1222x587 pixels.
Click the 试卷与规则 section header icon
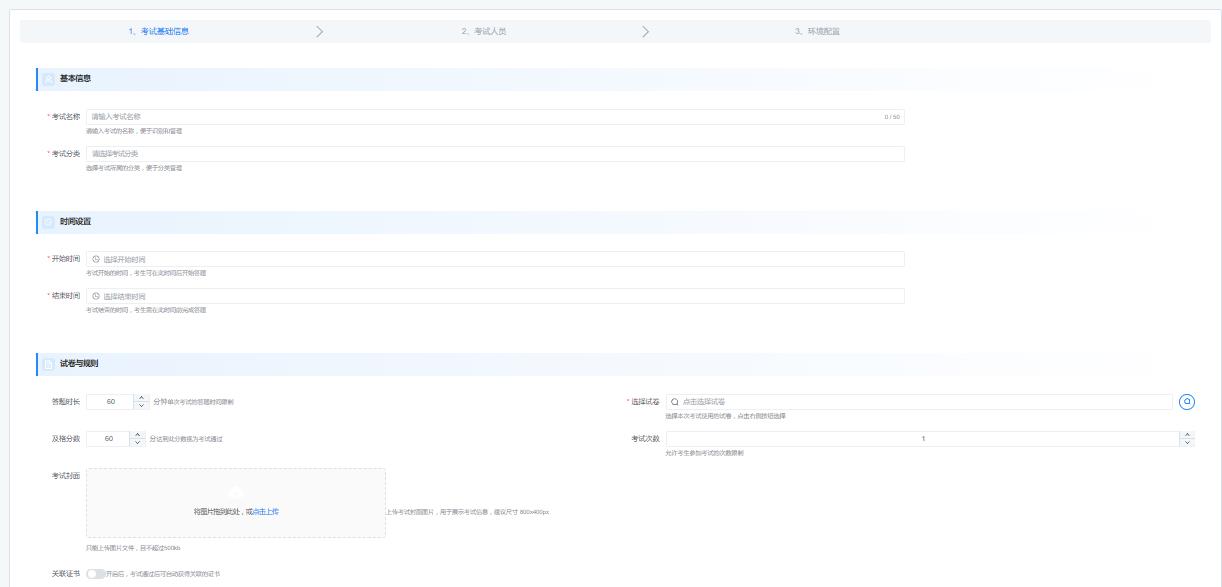point(48,363)
